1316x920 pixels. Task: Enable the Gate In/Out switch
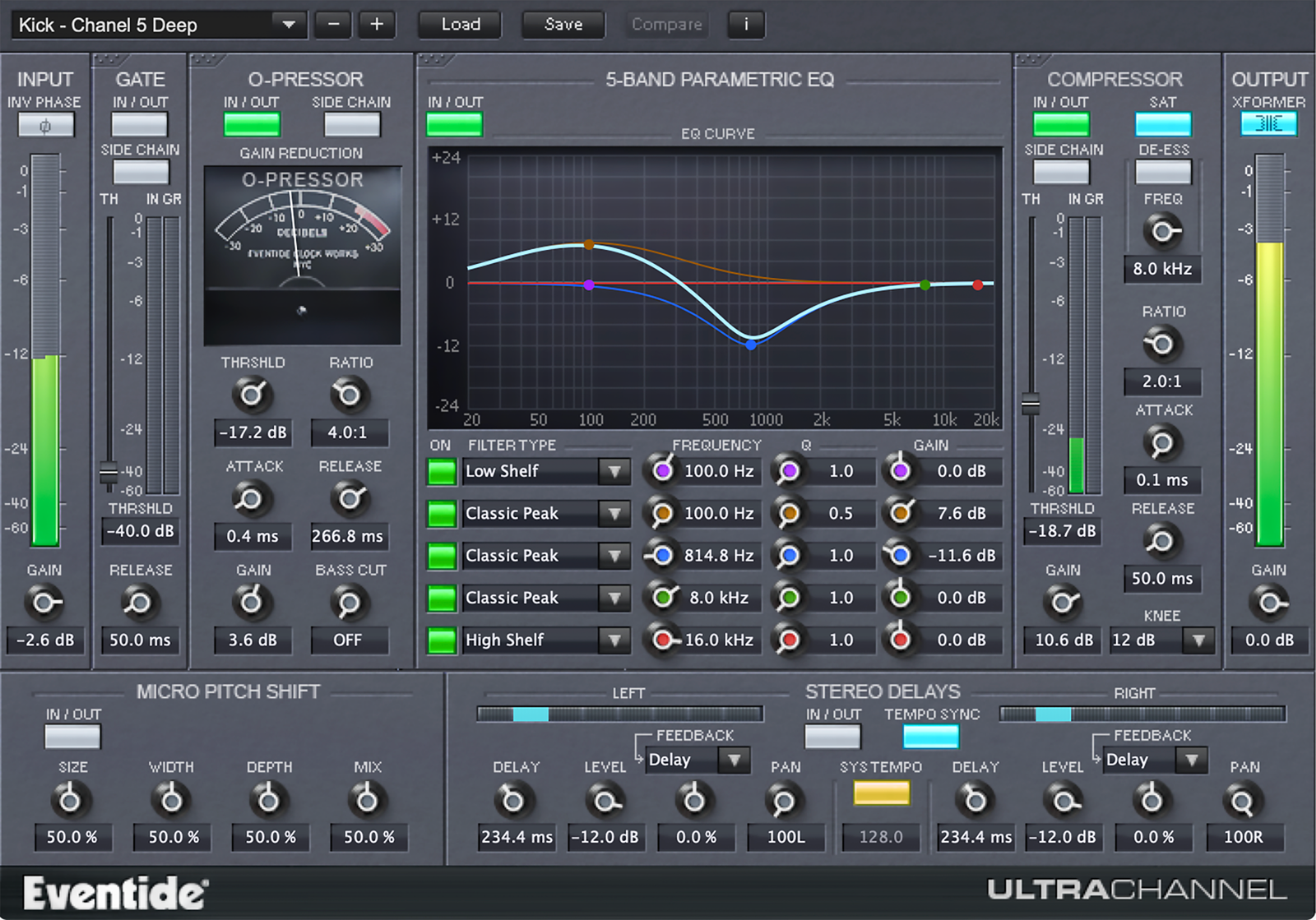point(140,125)
